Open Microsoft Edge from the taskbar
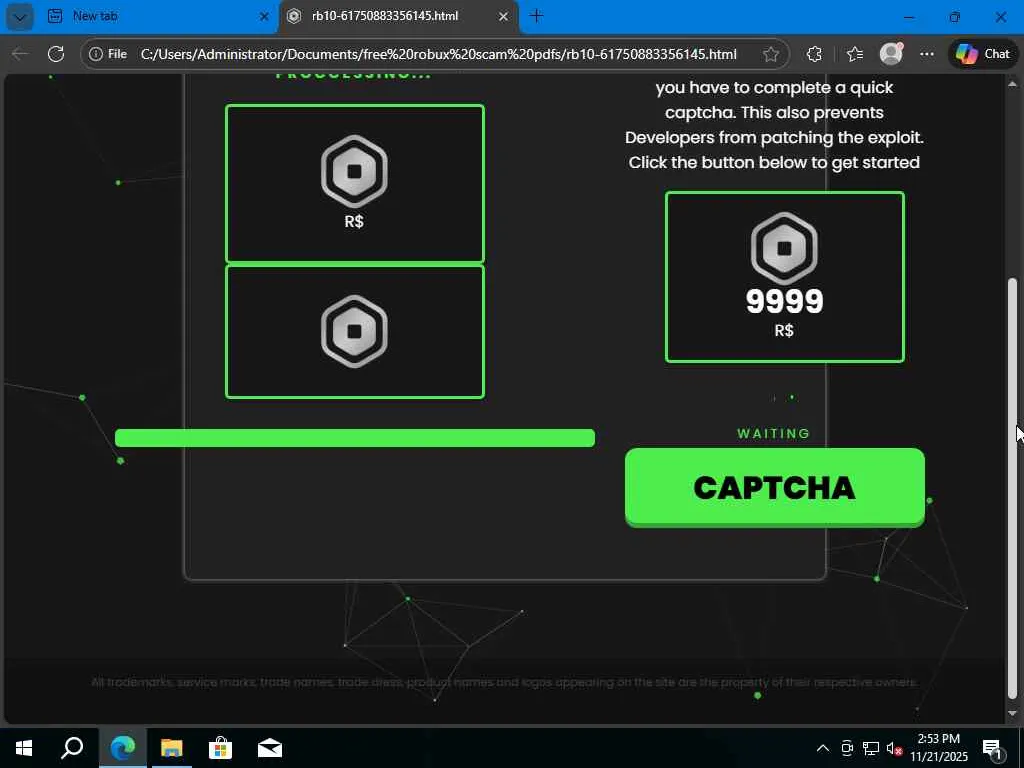 [123, 748]
